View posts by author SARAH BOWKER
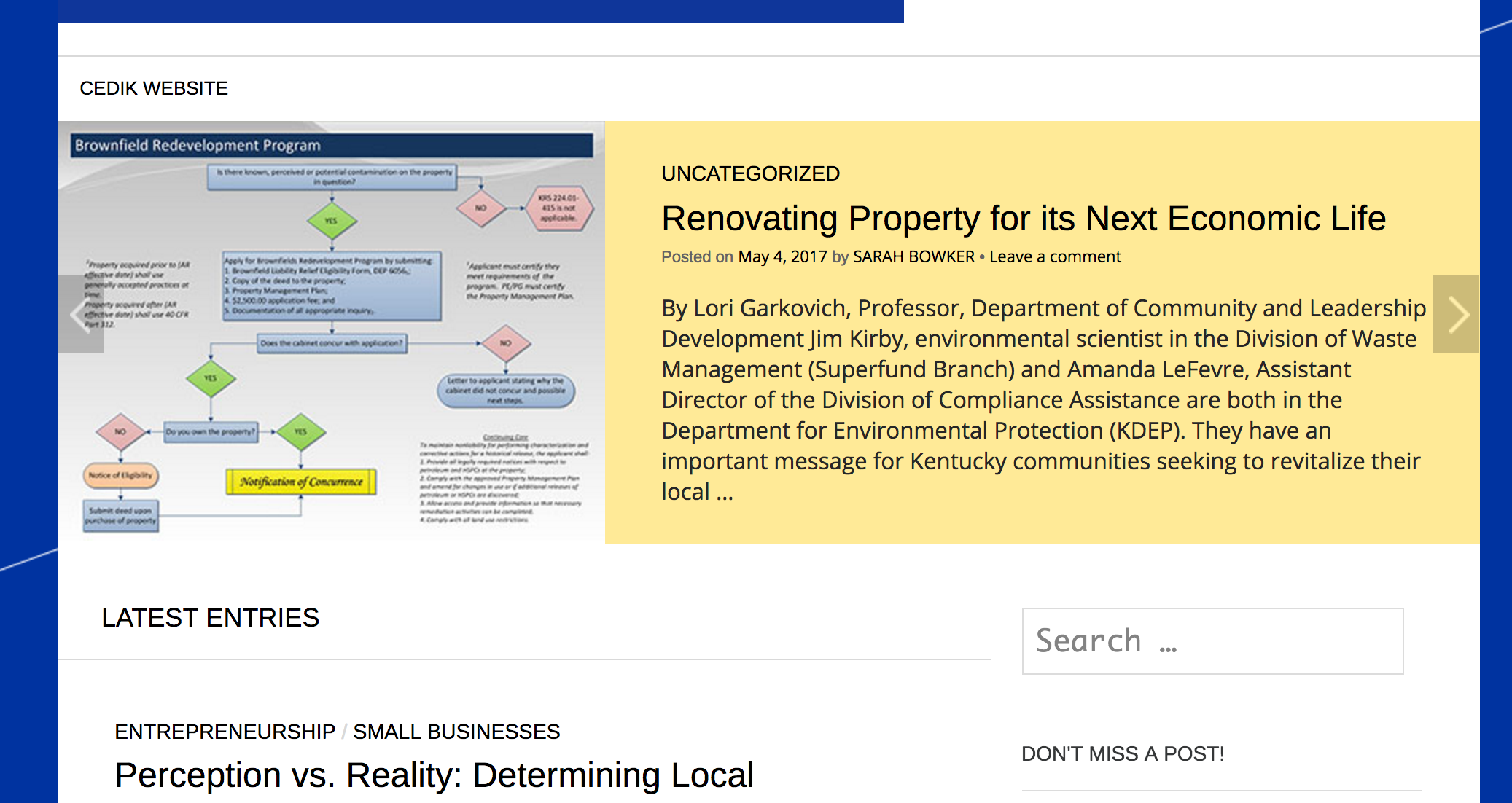The image size is (1512, 803). click(x=913, y=256)
